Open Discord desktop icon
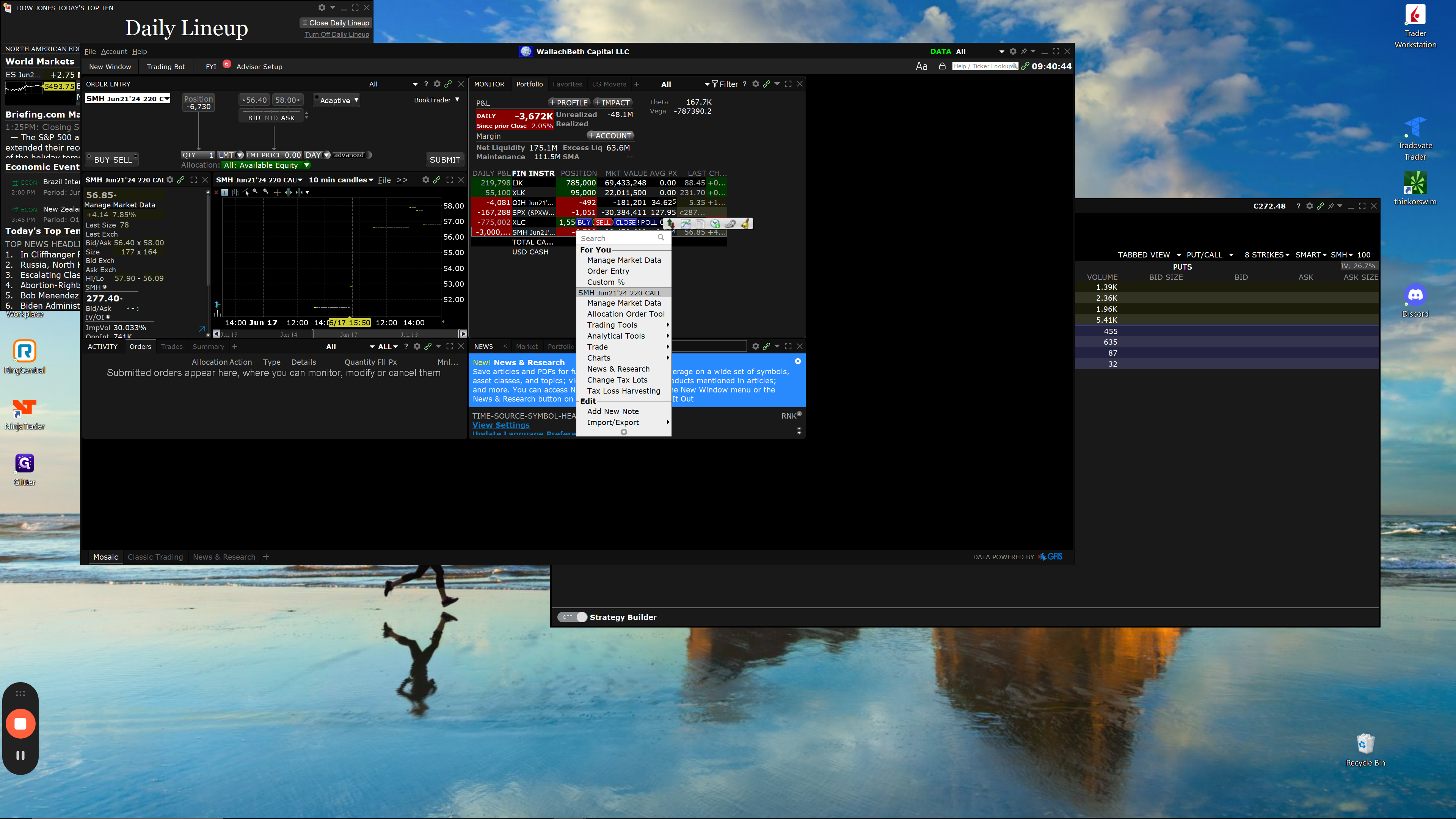This screenshot has height=819, width=1456. [1415, 301]
